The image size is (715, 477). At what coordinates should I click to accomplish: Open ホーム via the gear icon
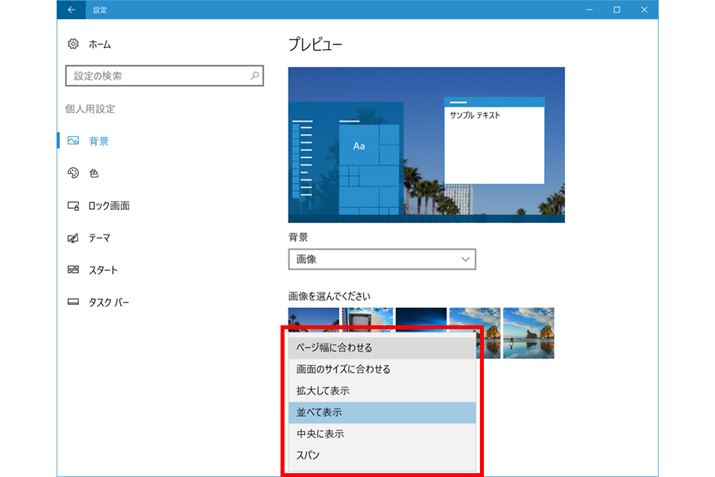pos(73,44)
